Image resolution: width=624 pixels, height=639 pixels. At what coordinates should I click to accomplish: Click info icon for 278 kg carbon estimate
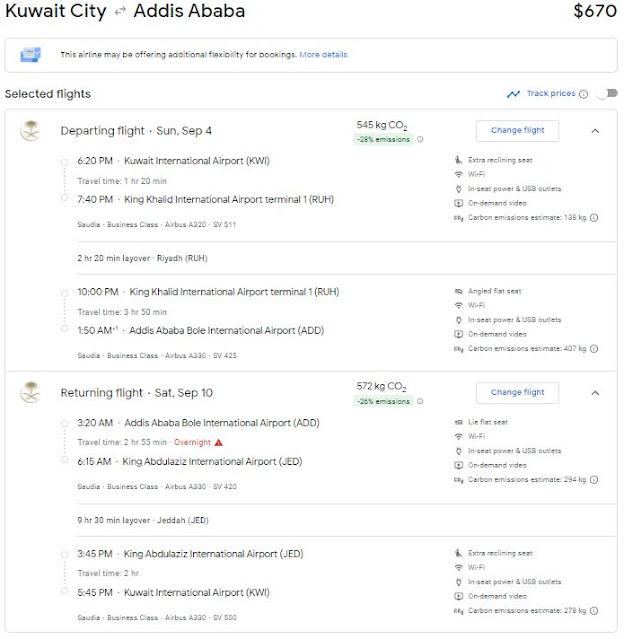point(594,610)
